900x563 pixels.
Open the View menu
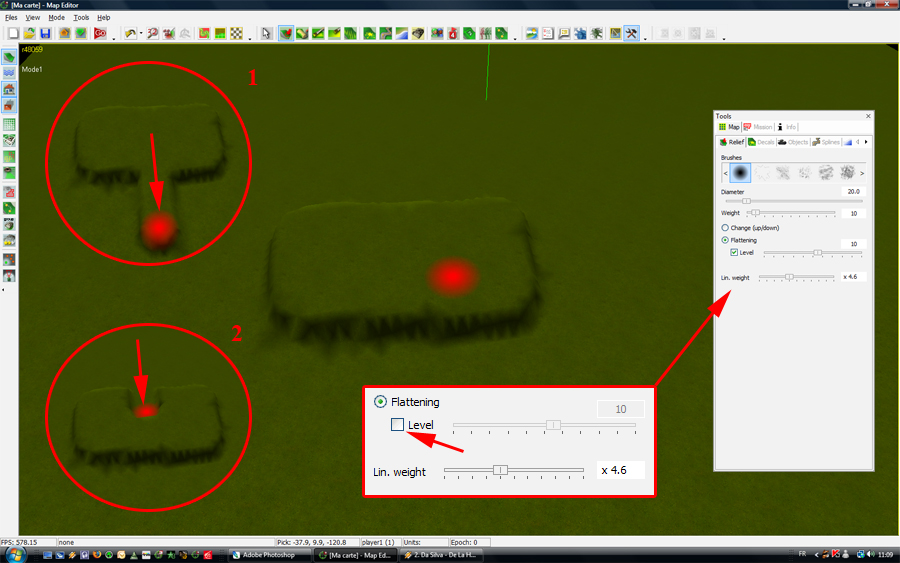33,18
